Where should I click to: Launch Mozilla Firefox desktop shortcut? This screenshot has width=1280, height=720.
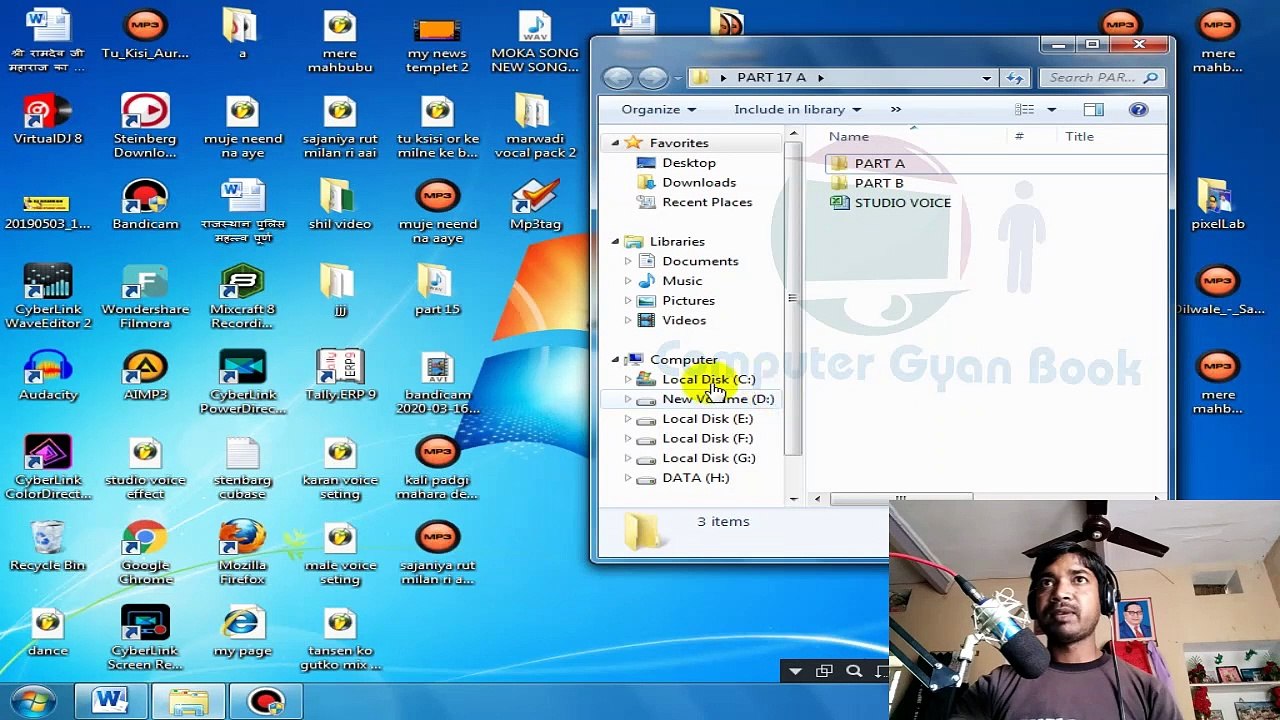(242, 553)
